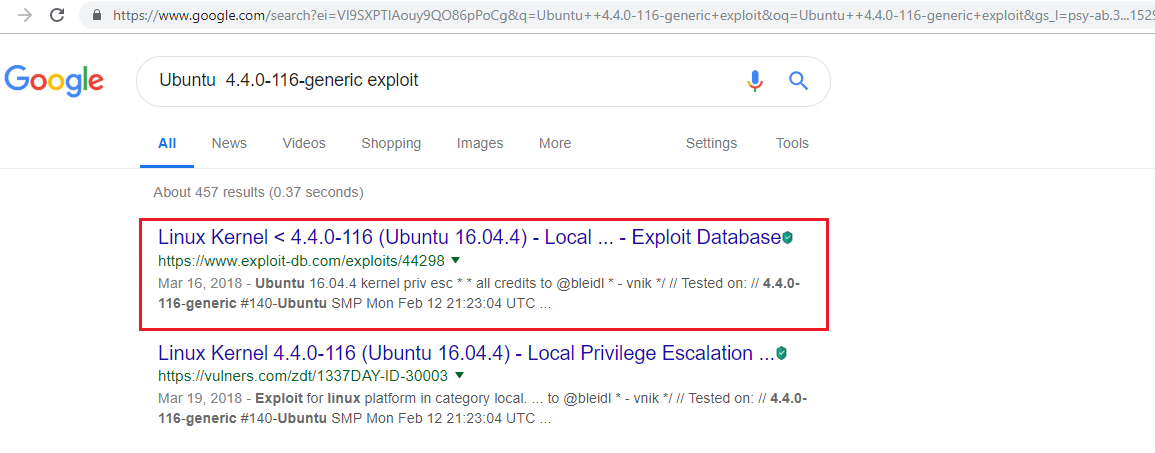
Task: Expand dropdown arrow next to the vulners URL
Action: [x=460, y=376]
